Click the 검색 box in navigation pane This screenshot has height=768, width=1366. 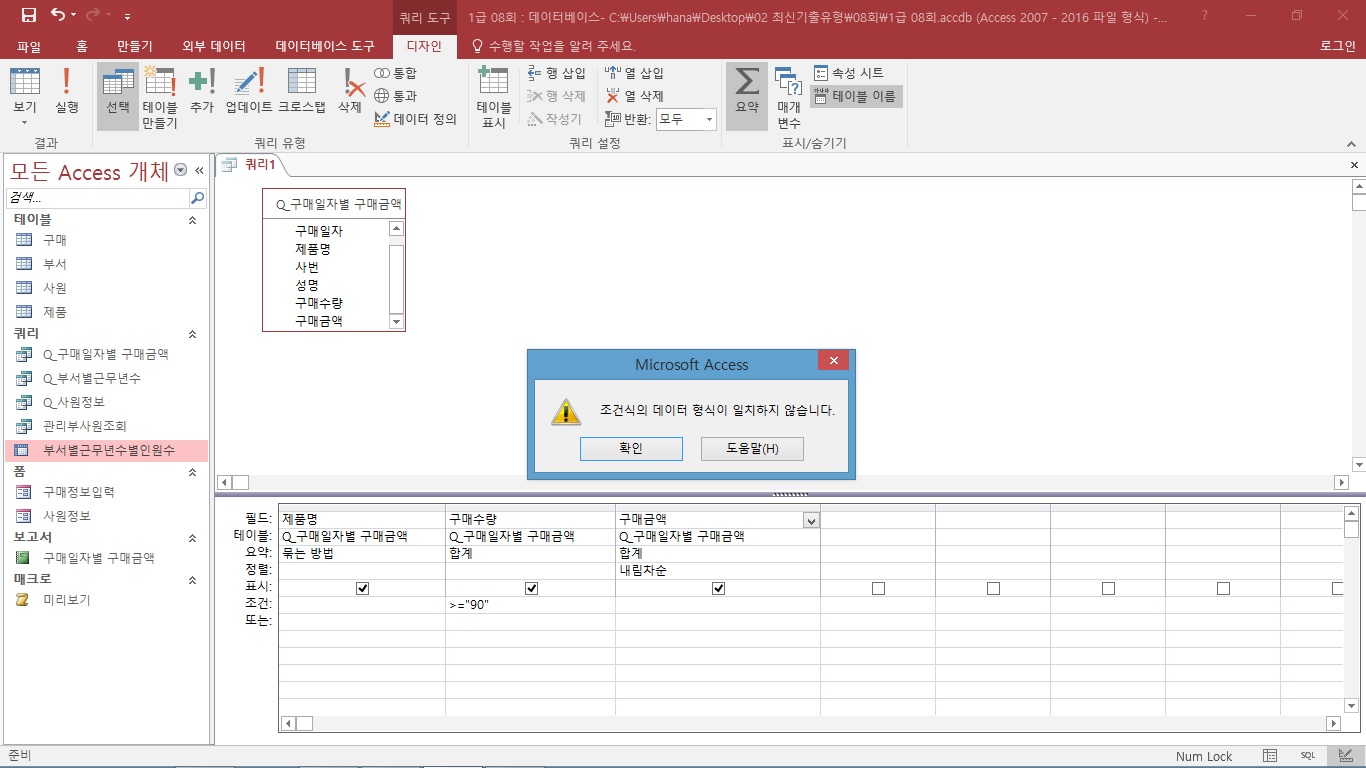point(98,198)
